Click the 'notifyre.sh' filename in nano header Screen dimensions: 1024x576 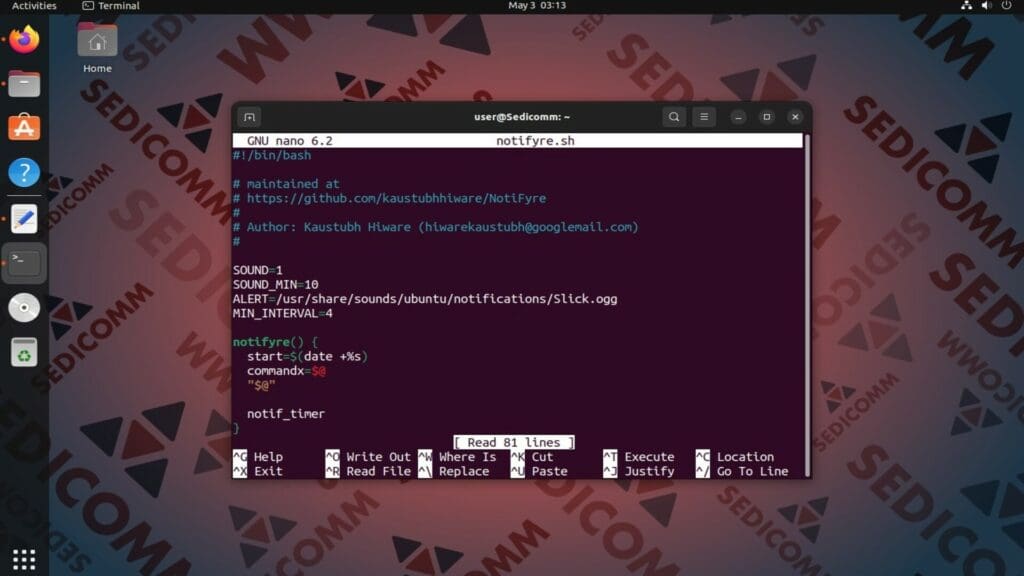(x=535, y=140)
